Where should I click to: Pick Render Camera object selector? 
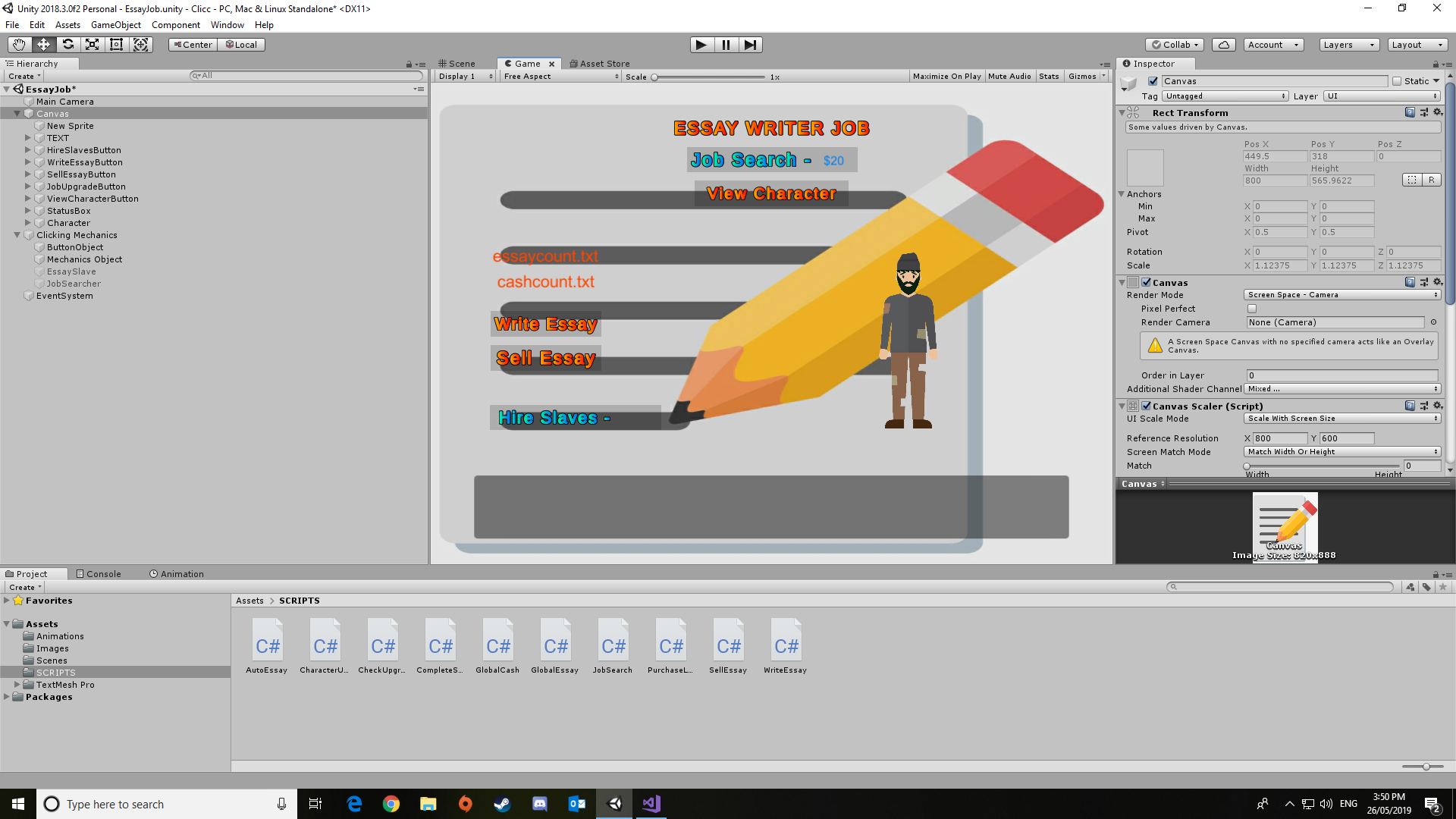(1433, 322)
